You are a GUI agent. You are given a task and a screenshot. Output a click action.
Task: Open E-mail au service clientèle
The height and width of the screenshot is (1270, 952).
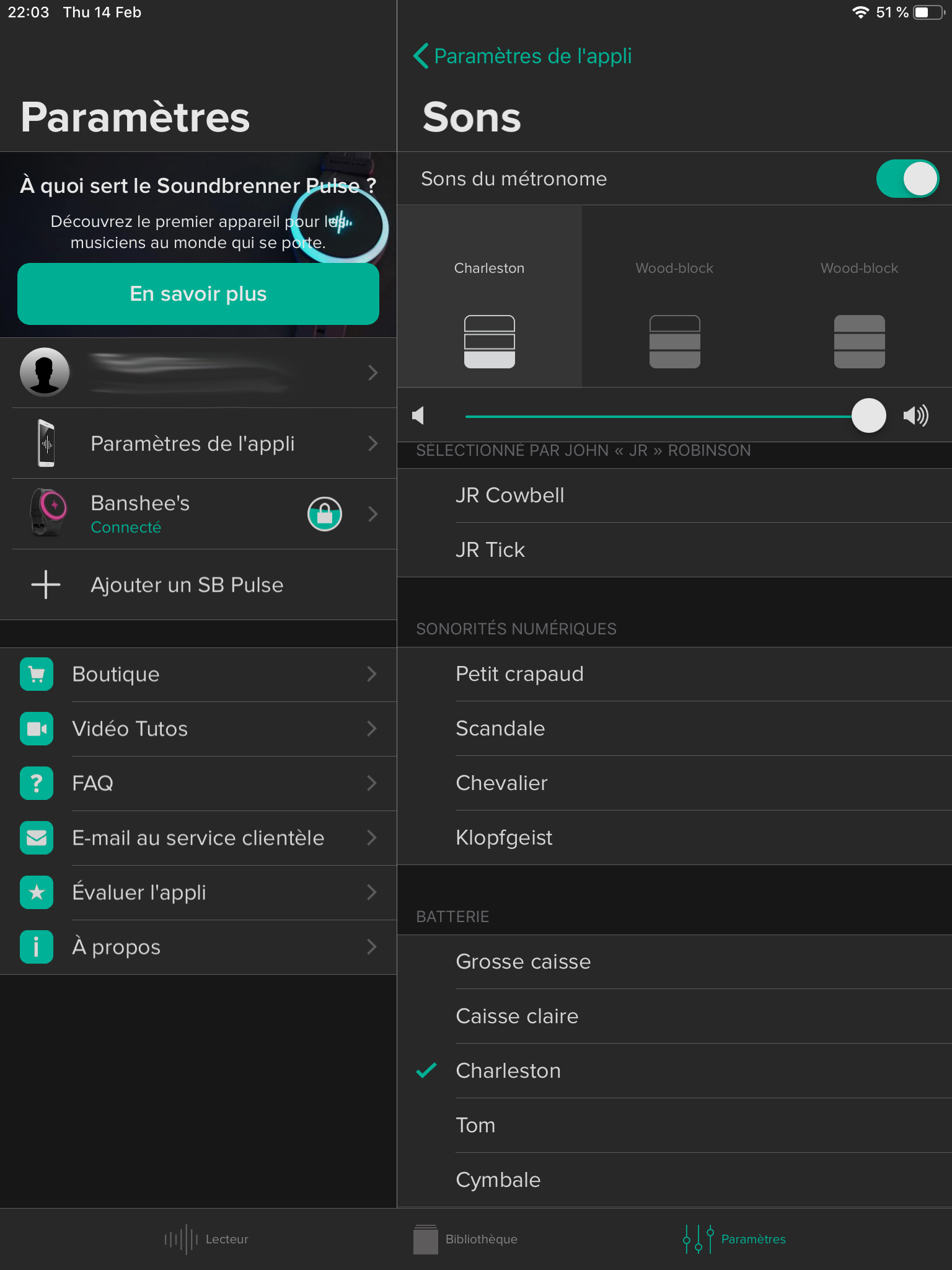(x=198, y=838)
